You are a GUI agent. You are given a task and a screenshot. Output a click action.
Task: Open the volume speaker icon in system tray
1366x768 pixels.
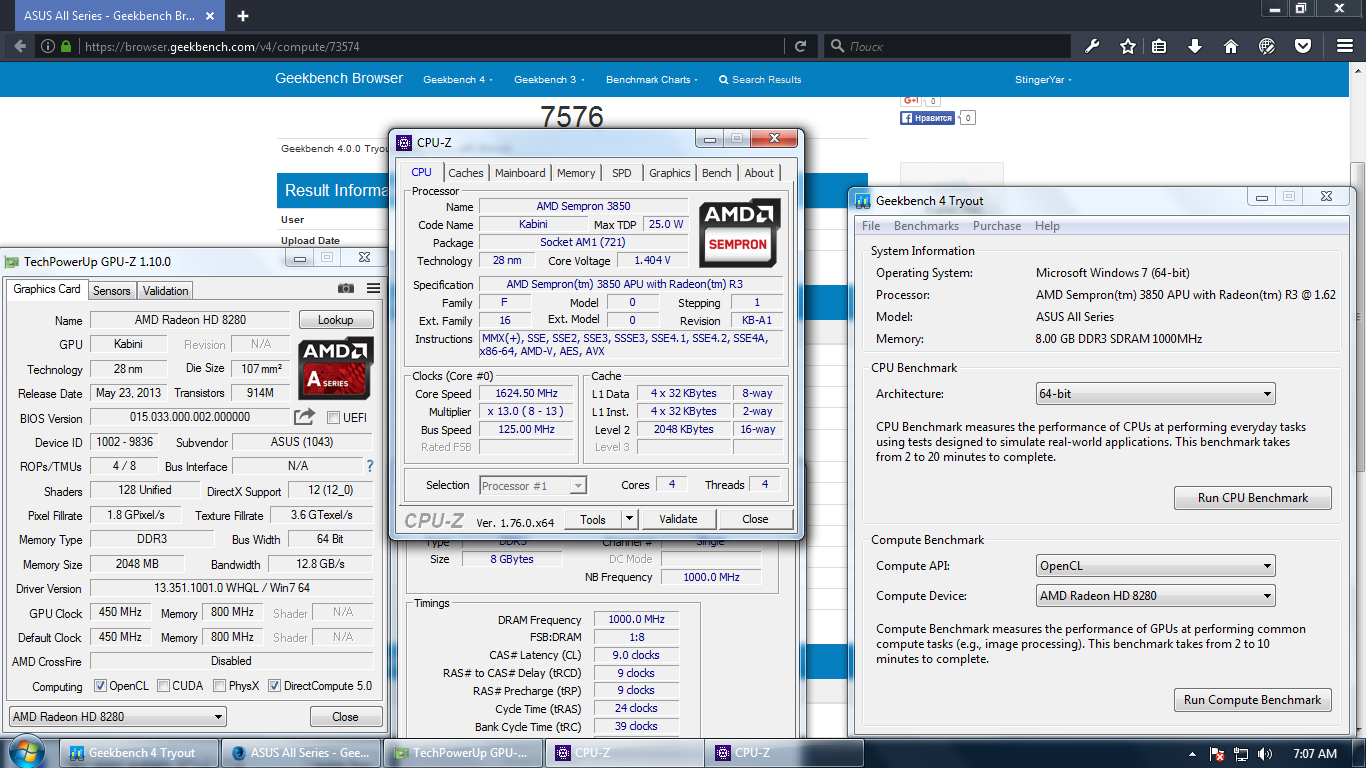click(x=1265, y=754)
